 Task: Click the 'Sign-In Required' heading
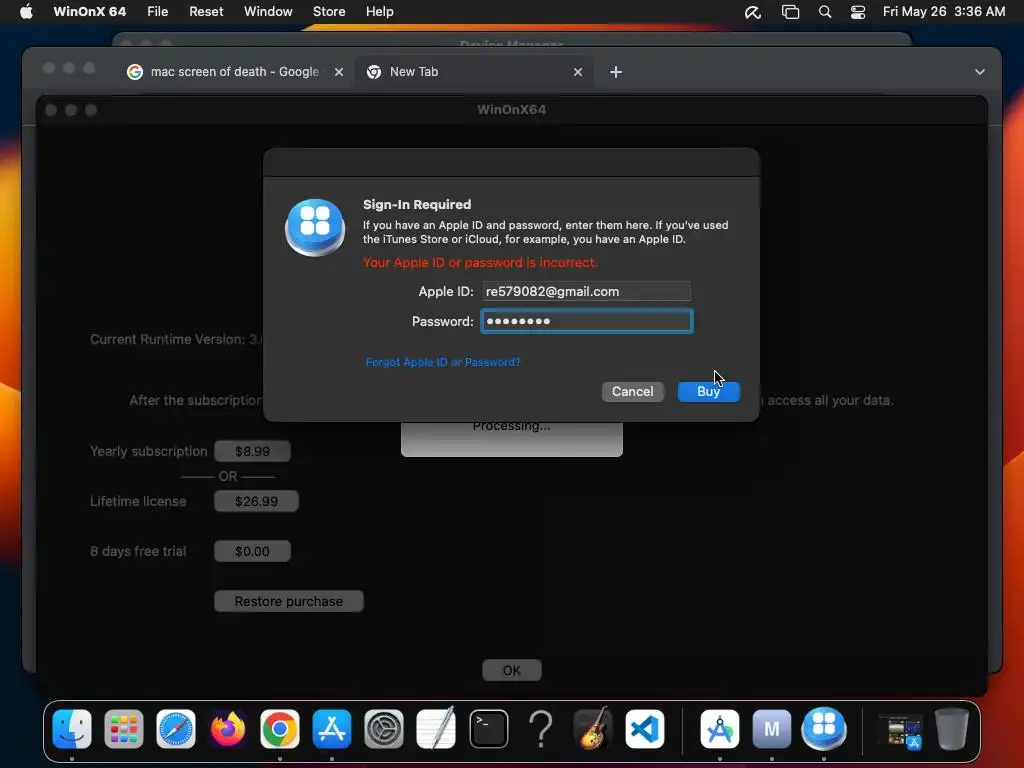[417, 204]
